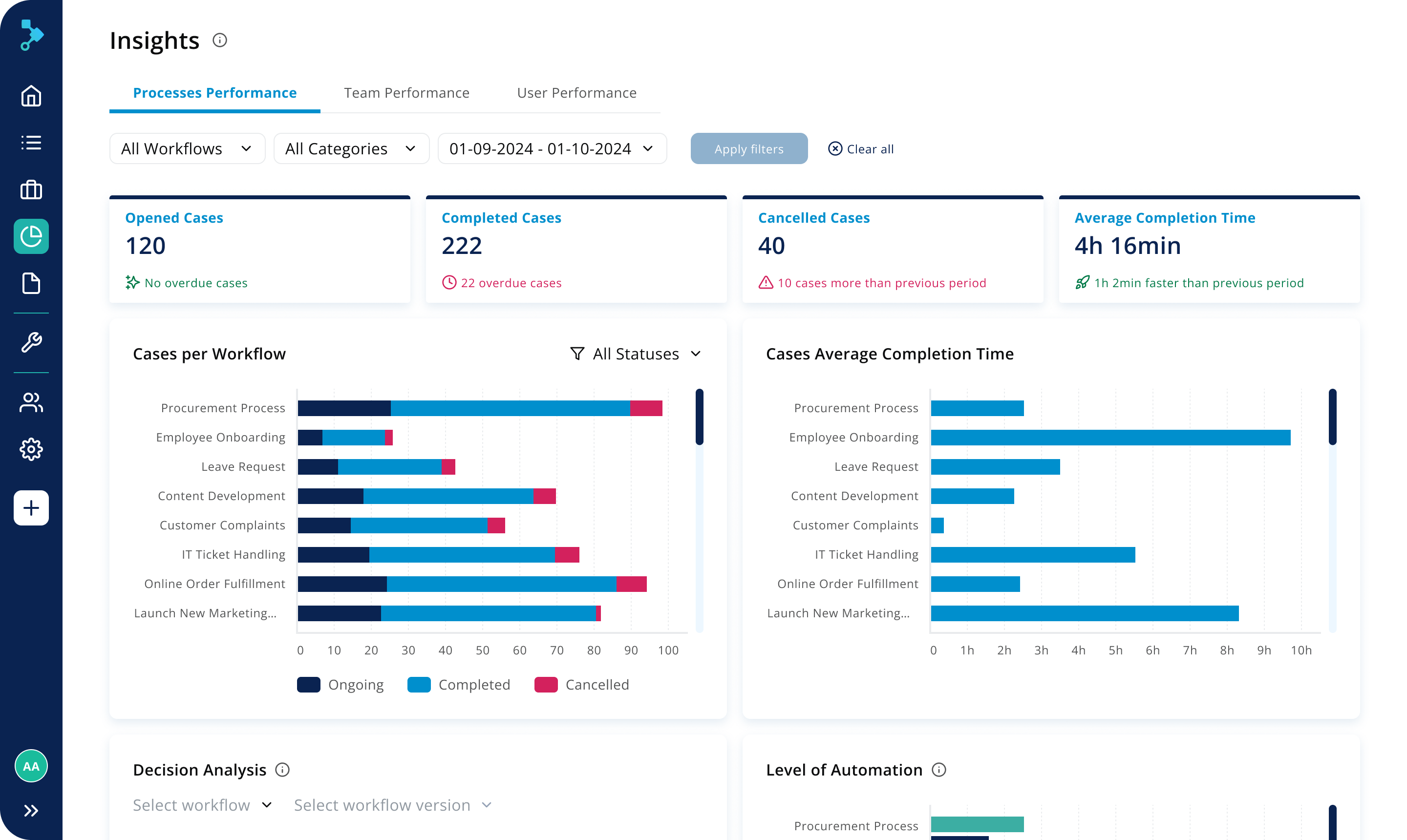1407x840 pixels.
Task: Open the Home icon in sidebar
Action: coord(31,96)
